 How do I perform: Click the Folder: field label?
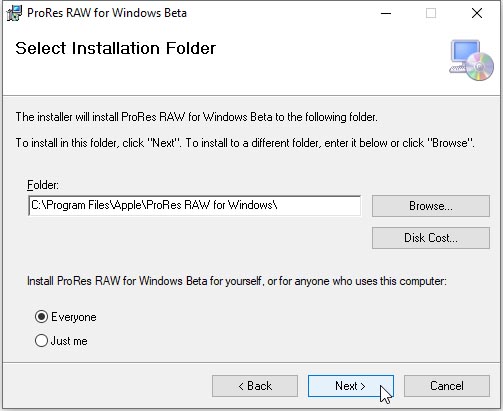(43, 185)
